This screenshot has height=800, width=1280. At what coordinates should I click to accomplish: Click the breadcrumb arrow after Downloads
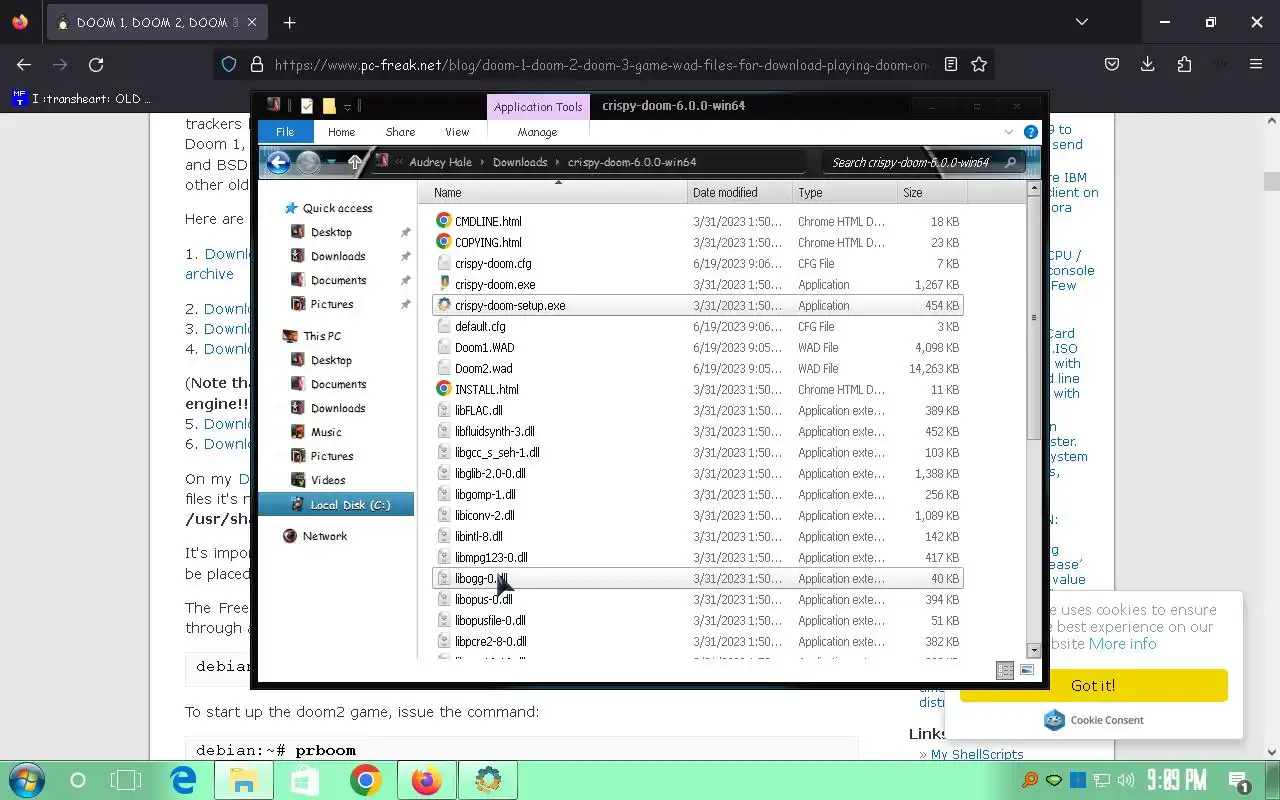coord(557,162)
